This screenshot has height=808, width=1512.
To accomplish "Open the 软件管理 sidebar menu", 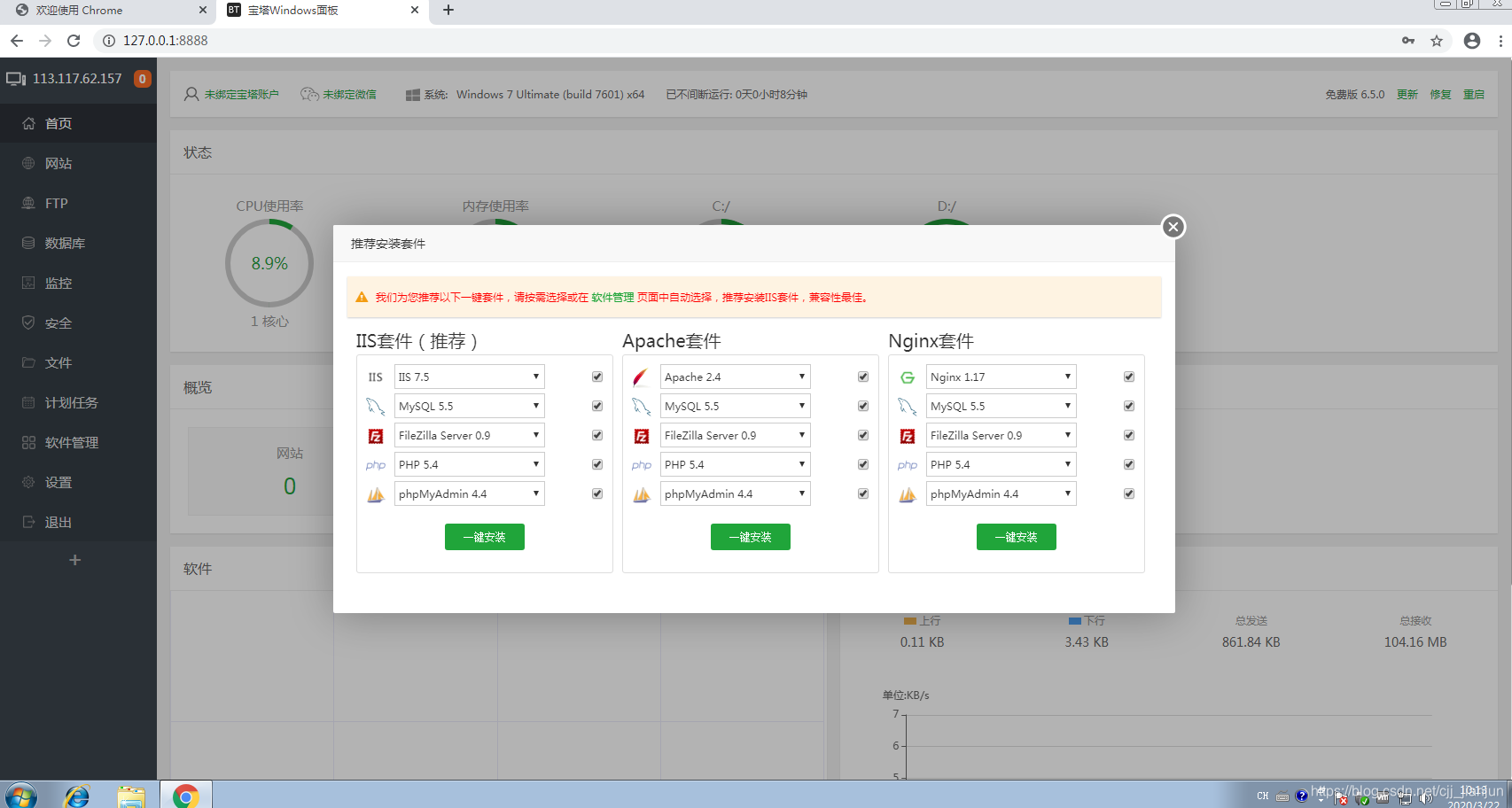I will pyautogui.click(x=78, y=442).
